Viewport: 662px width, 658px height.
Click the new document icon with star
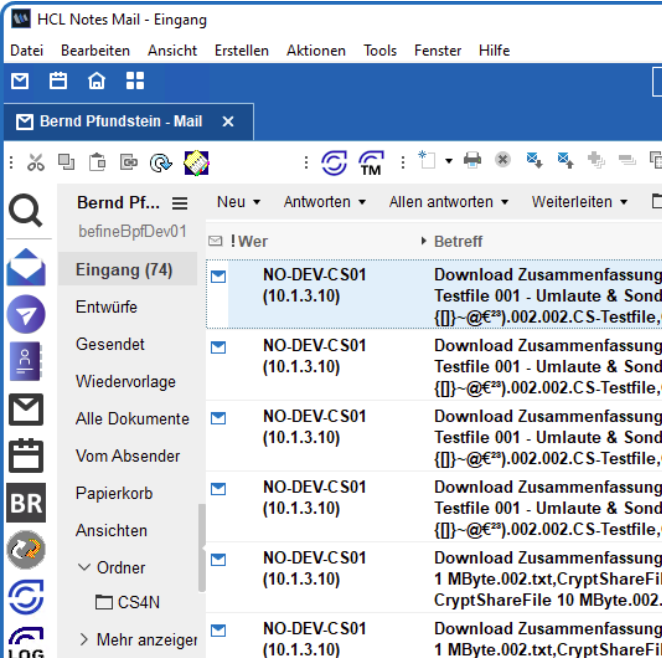427,160
